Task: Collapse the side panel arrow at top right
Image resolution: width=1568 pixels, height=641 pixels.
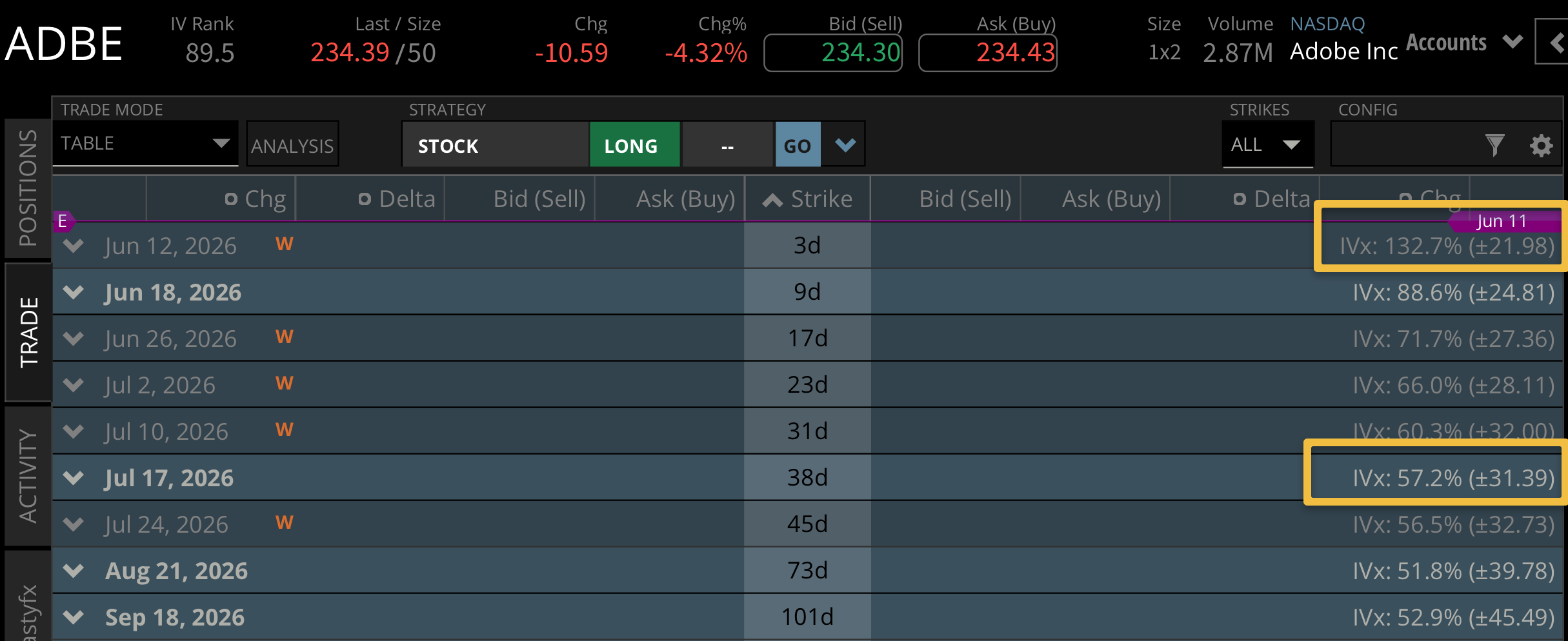Action: [x=1554, y=43]
